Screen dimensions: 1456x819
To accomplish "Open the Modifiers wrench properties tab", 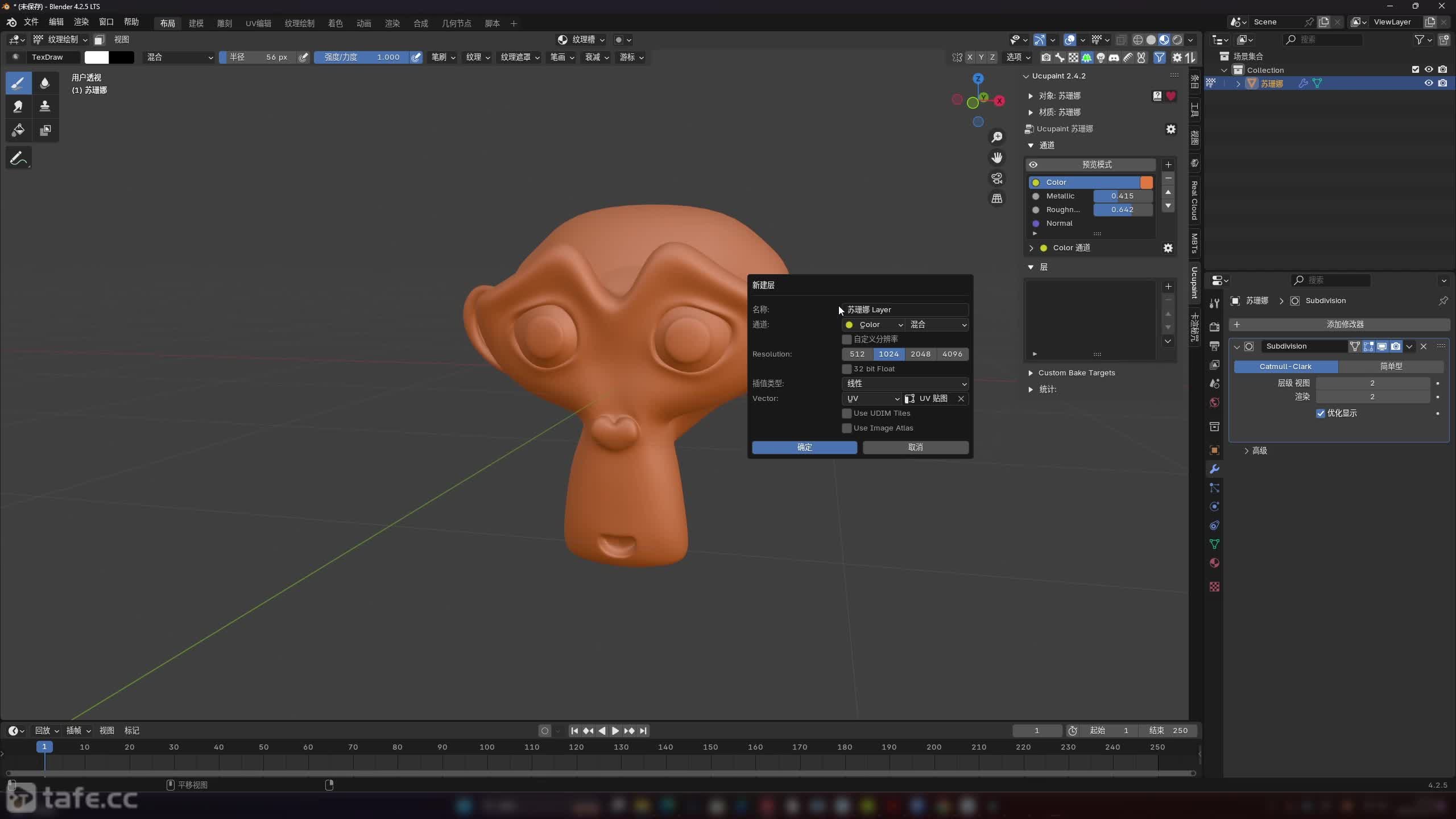I will [x=1214, y=469].
